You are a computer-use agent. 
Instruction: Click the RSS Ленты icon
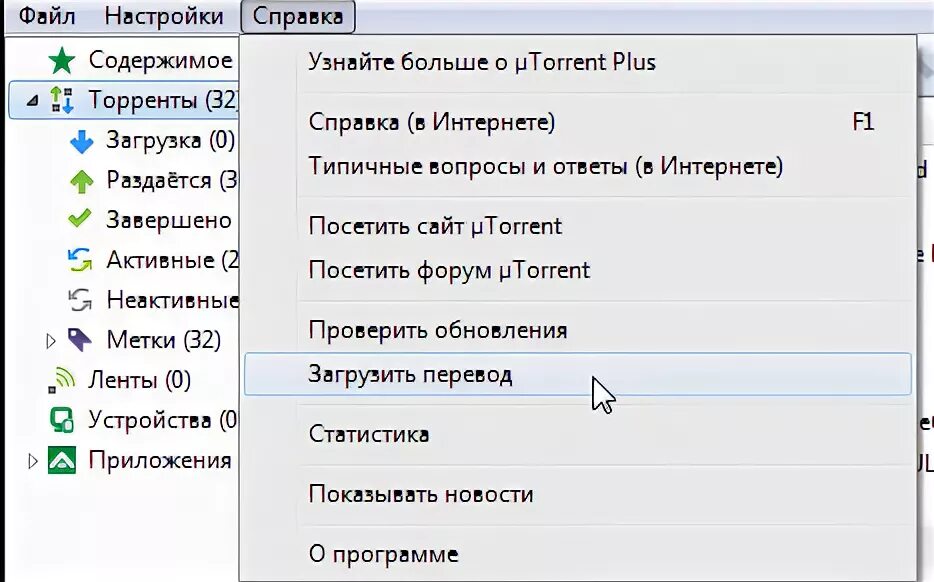click(62, 381)
